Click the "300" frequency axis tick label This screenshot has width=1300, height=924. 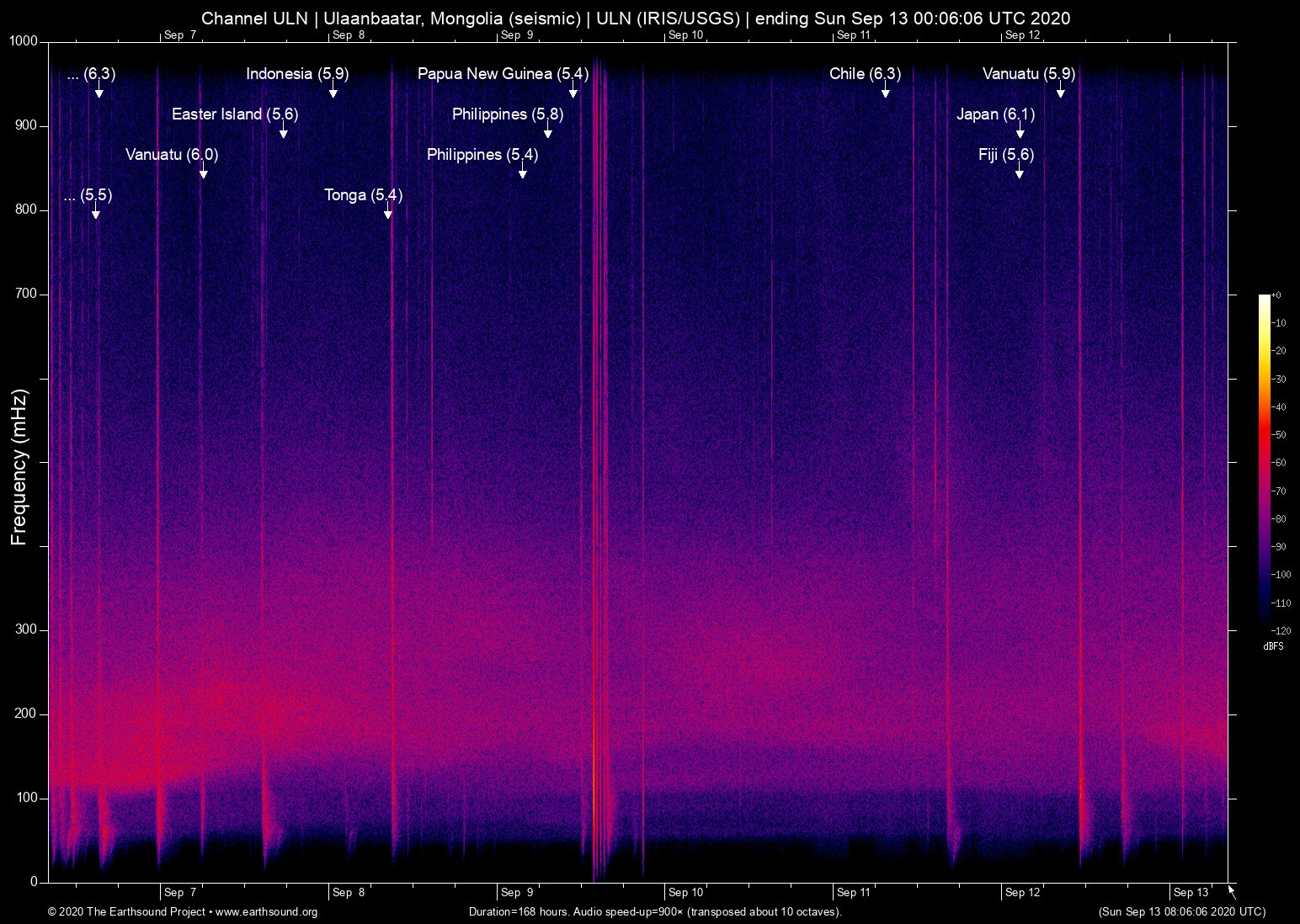point(28,629)
